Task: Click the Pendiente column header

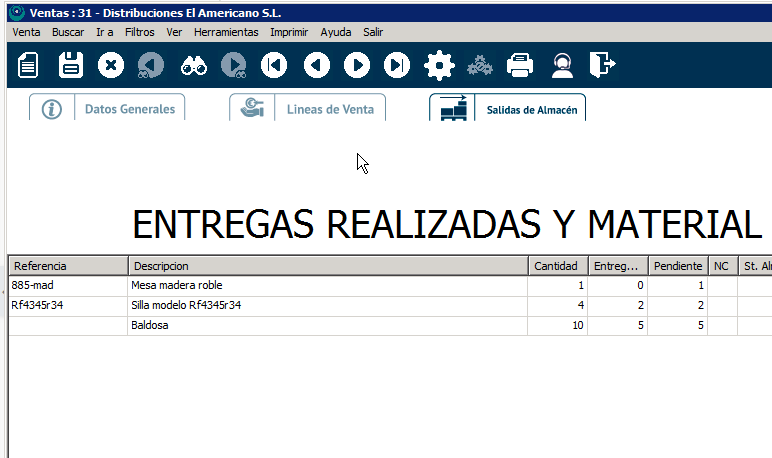Action: click(x=676, y=266)
